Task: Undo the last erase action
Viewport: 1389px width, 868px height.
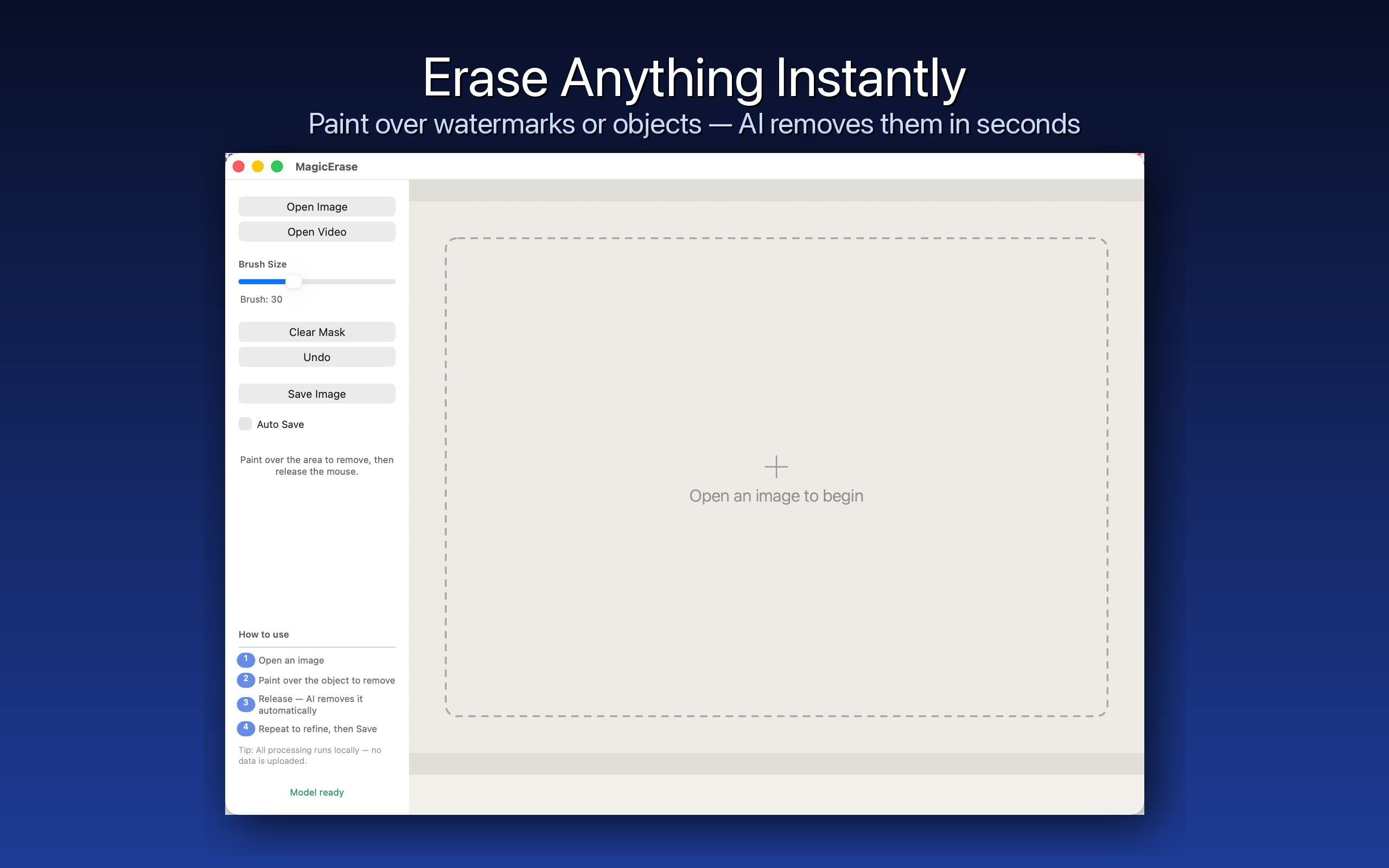Action: (x=316, y=356)
